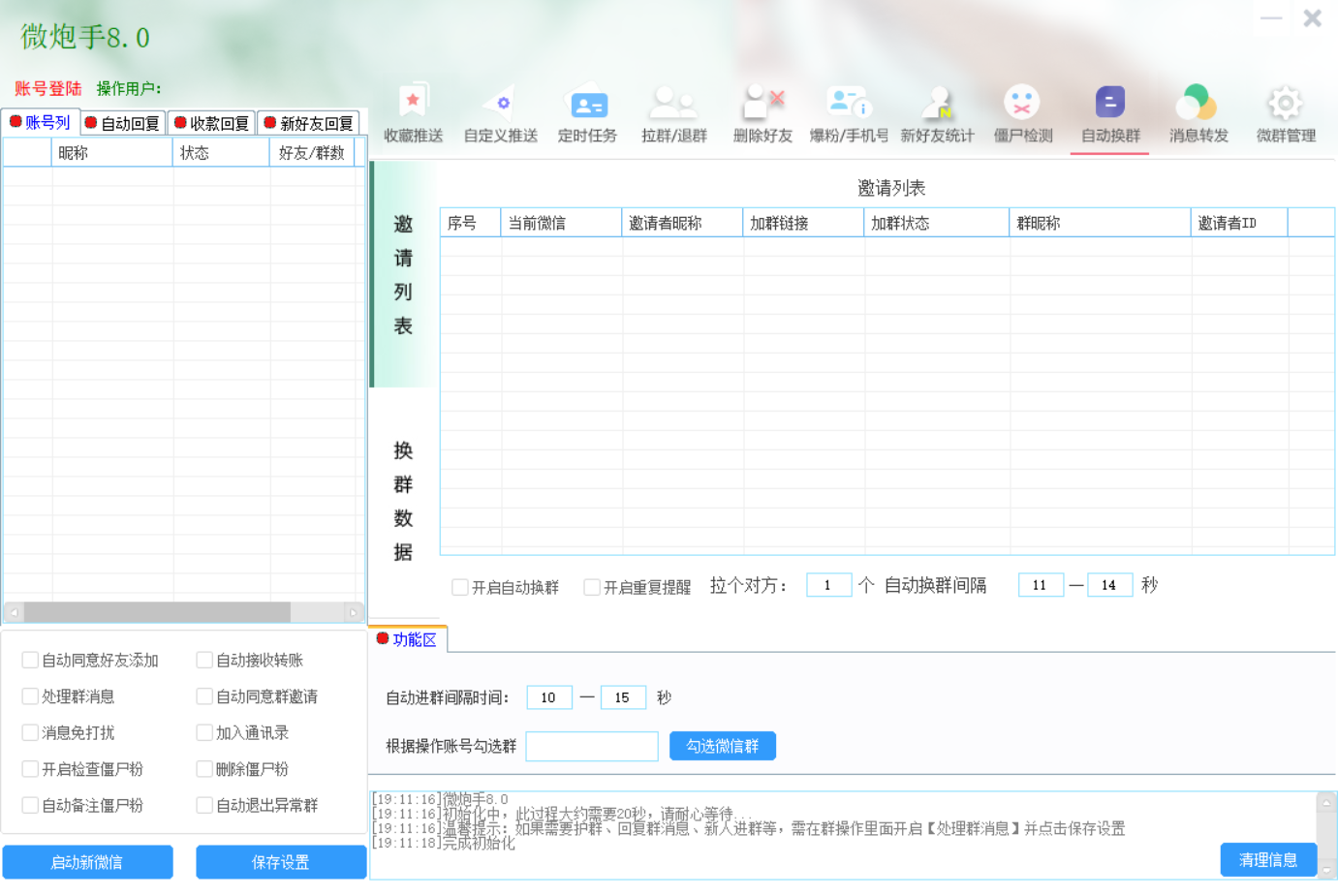Enable 自动退出异常群 checkbox
This screenshot has height=896, width=1338.
[204, 805]
